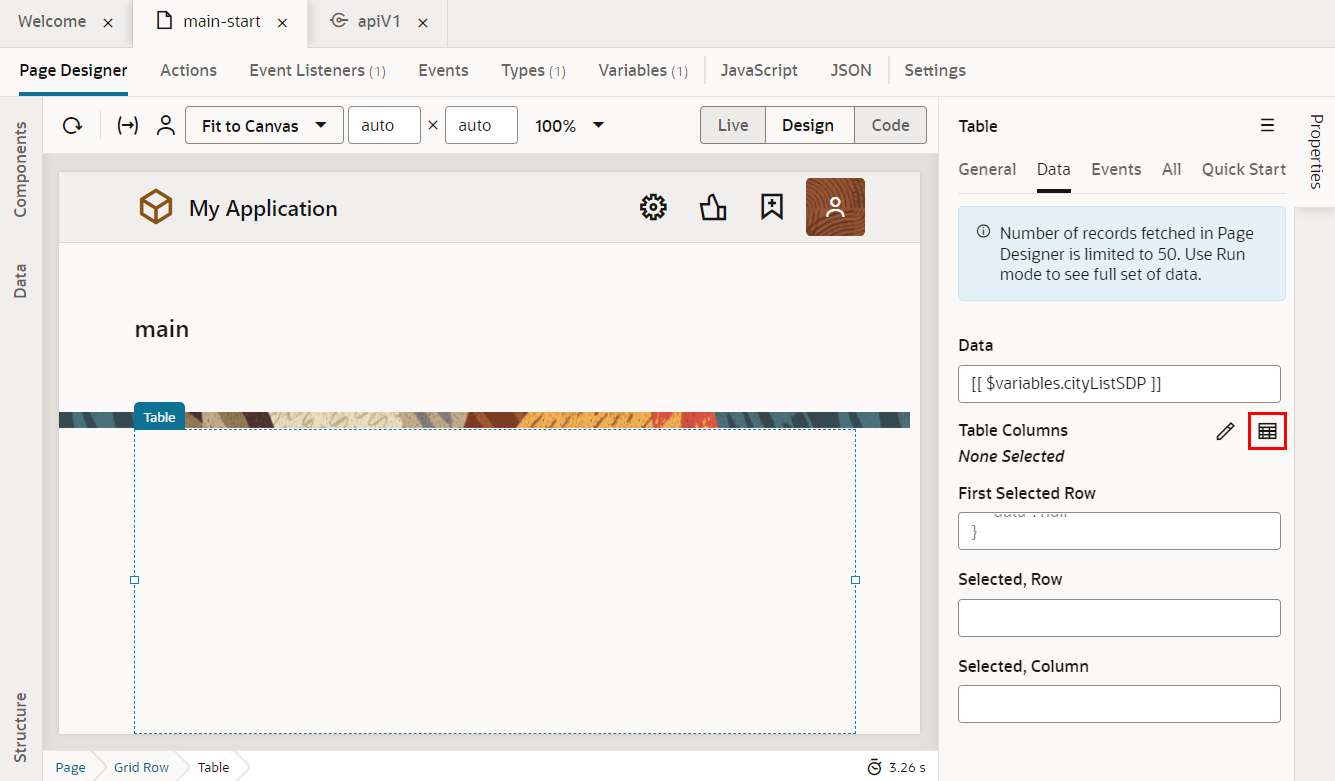Click the Table Columns edit pencil icon

coord(1225,432)
